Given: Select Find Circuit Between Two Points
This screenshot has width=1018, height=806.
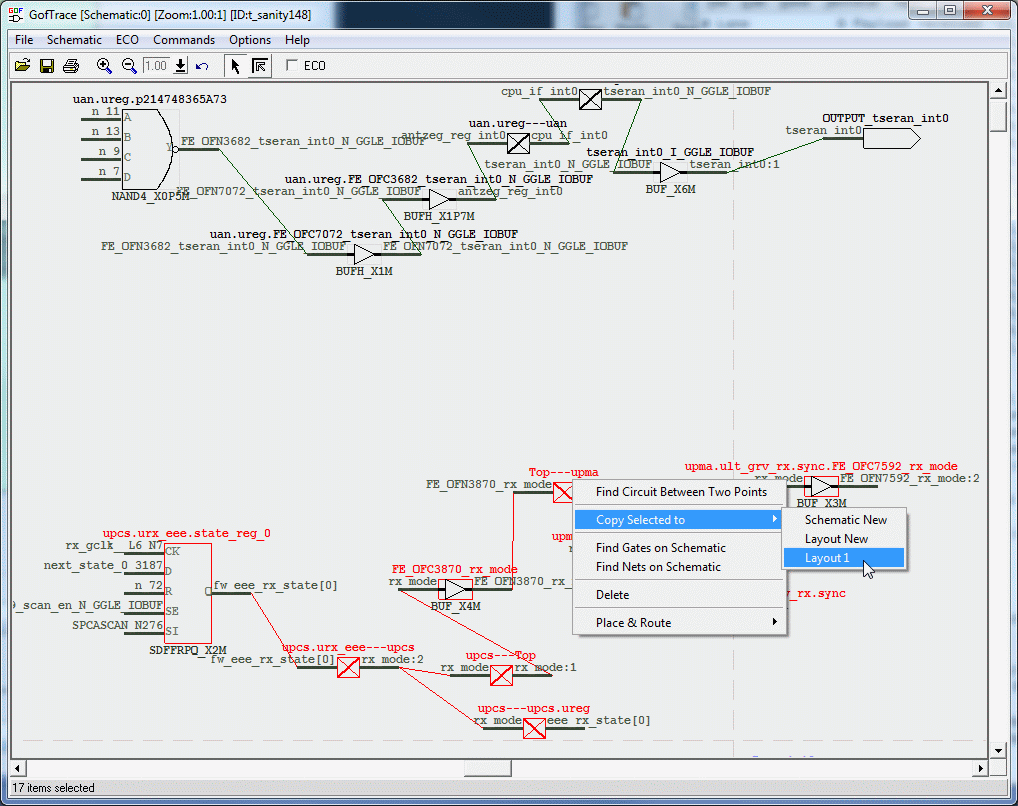Looking at the screenshot, I should point(681,492).
